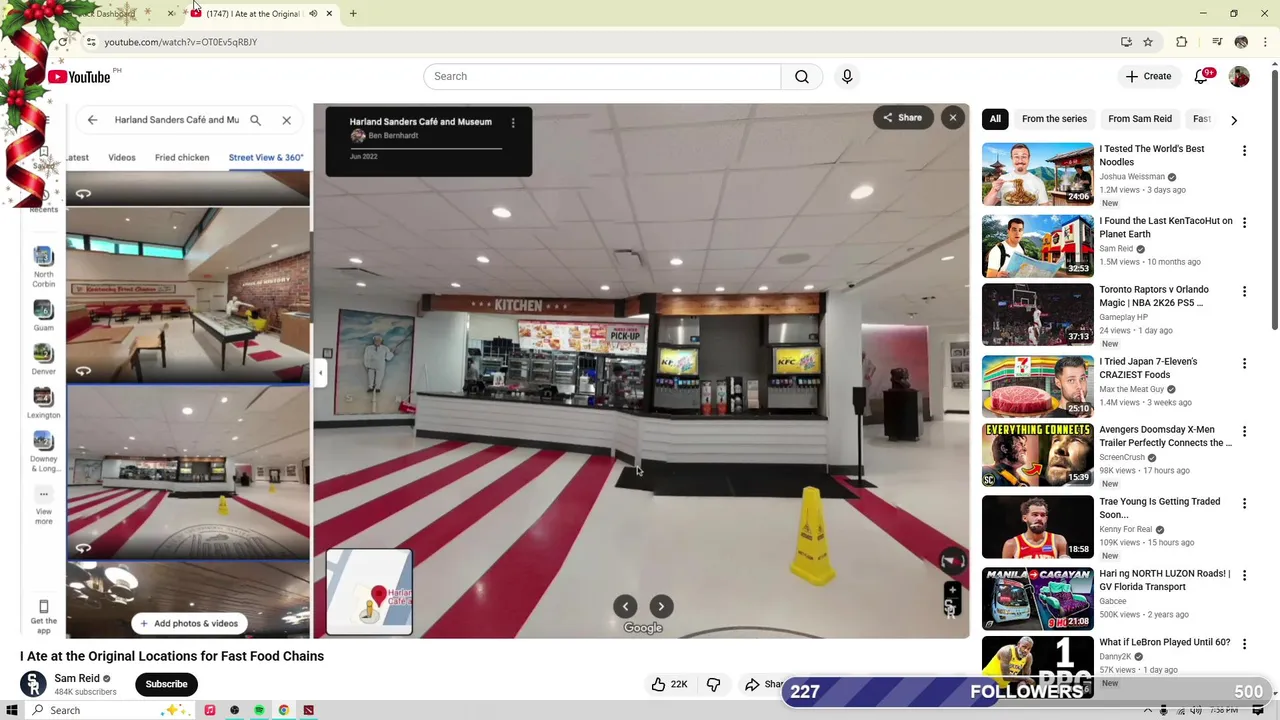1280x720 pixels.
Task: Click the Maps back arrow
Action: click(x=92, y=120)
